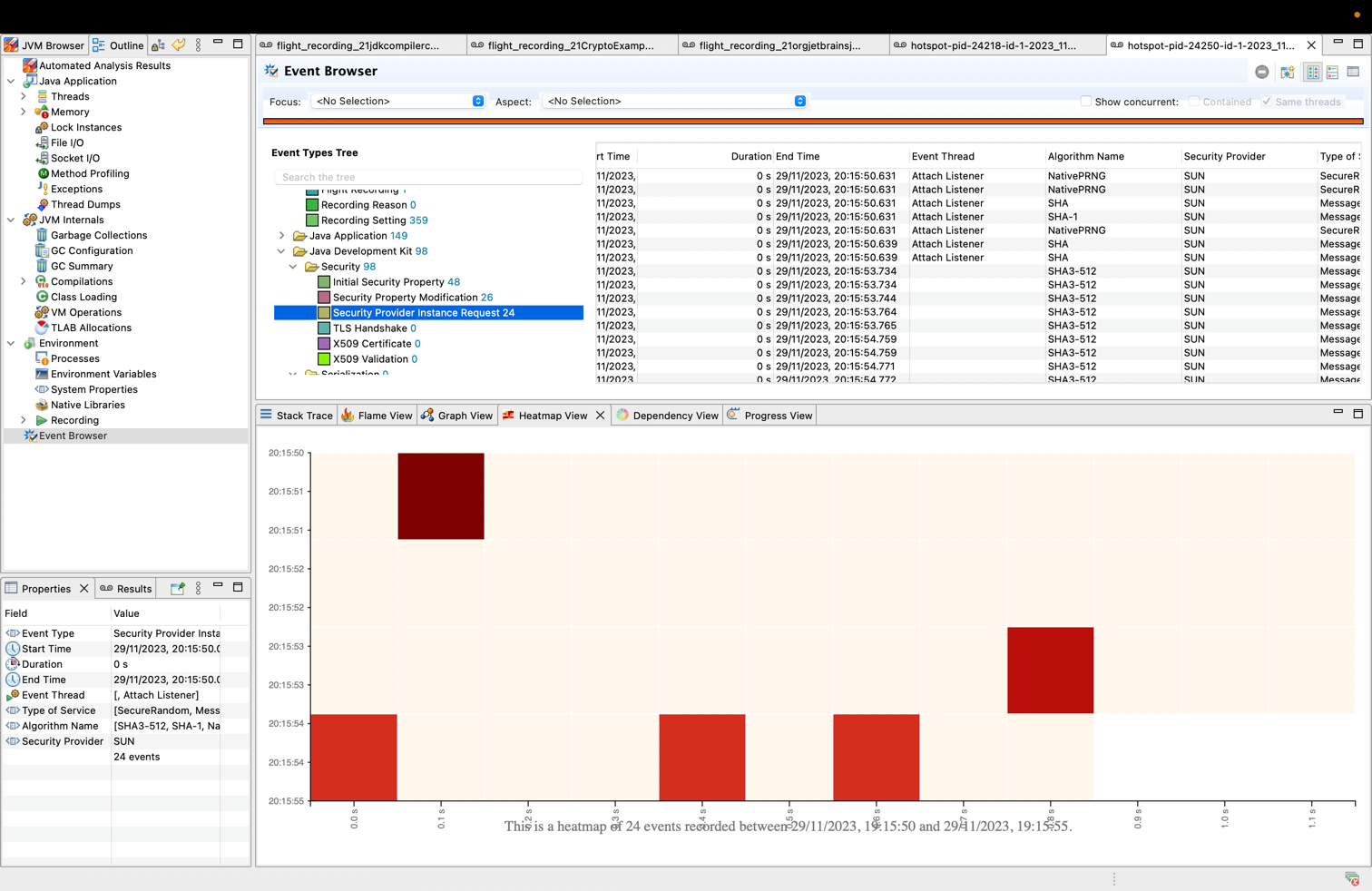Switch to the Dependency View tab
1372x891 pixels.
pyautogui.click(x=667, y=416)
